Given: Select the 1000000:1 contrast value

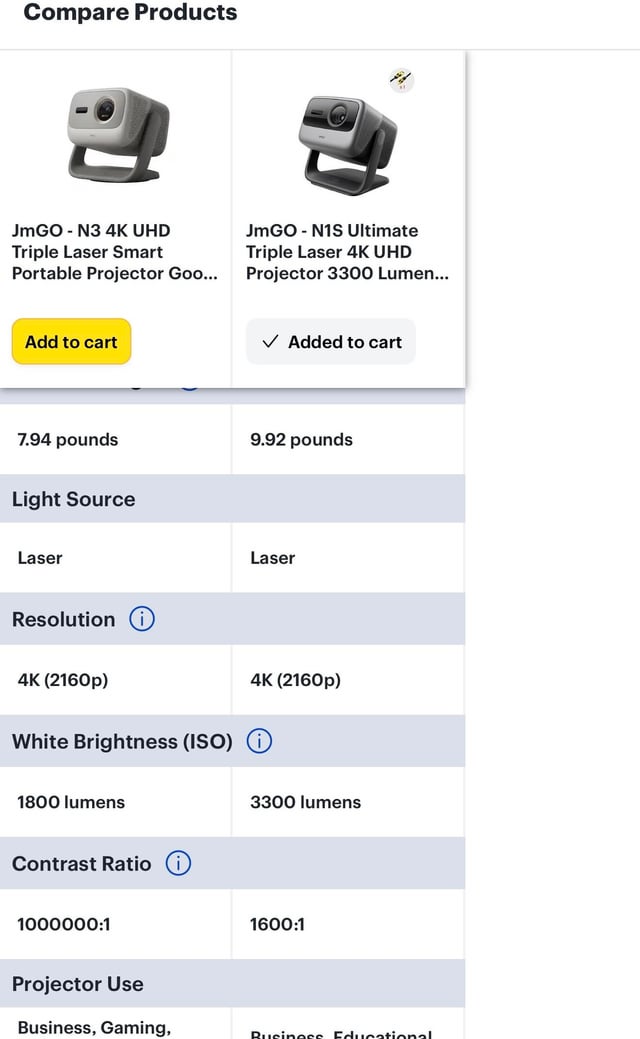Looking at the screenshot, I should (x=64, y=924).
